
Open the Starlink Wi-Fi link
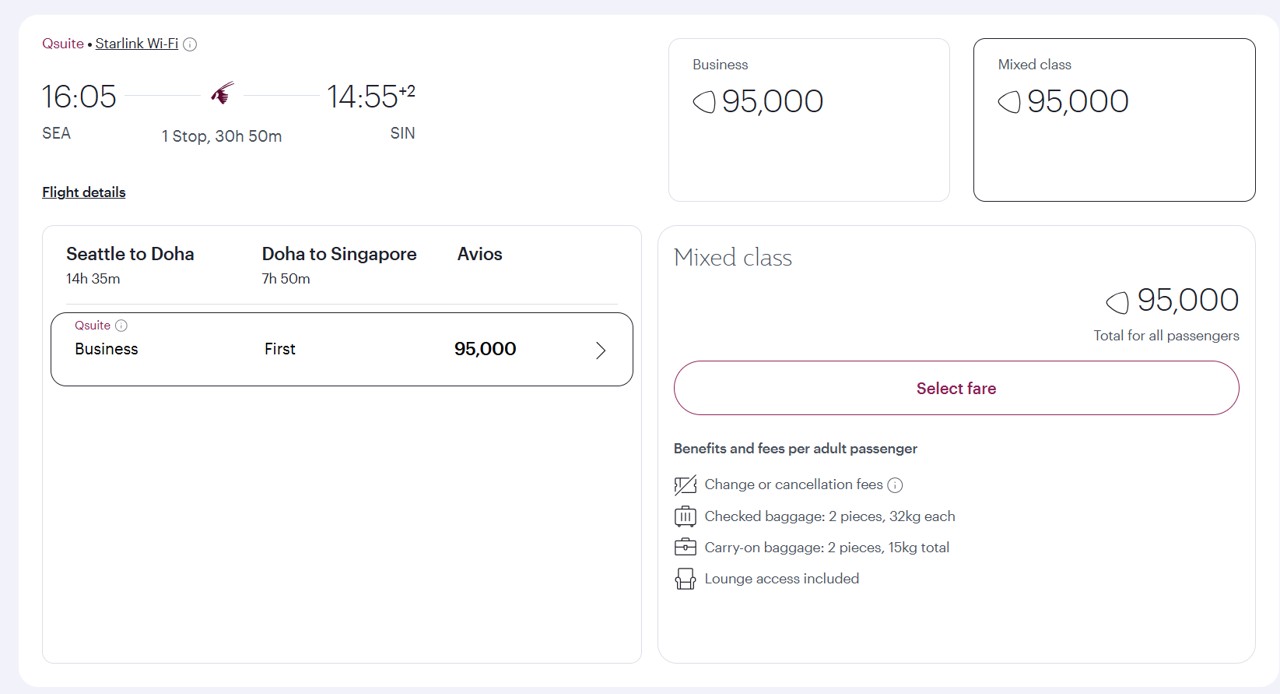tap(136, 44)
